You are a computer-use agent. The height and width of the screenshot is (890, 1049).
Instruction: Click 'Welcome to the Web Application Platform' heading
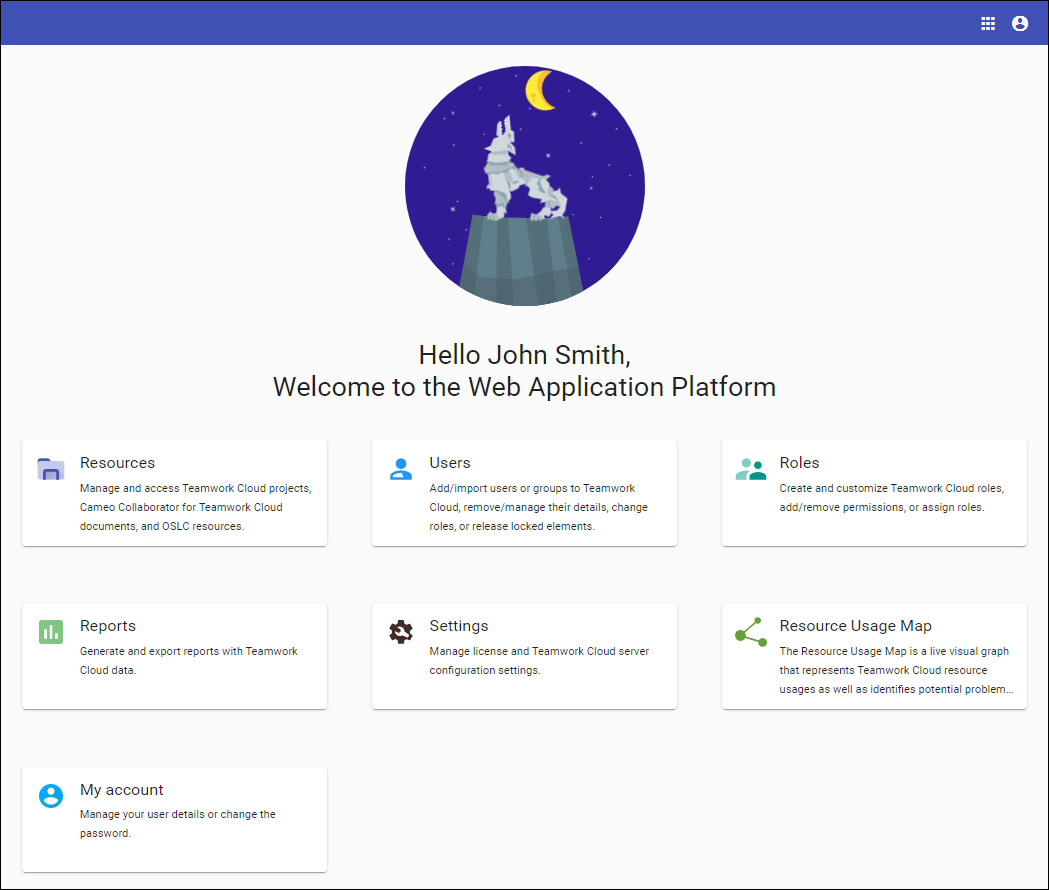524,387
